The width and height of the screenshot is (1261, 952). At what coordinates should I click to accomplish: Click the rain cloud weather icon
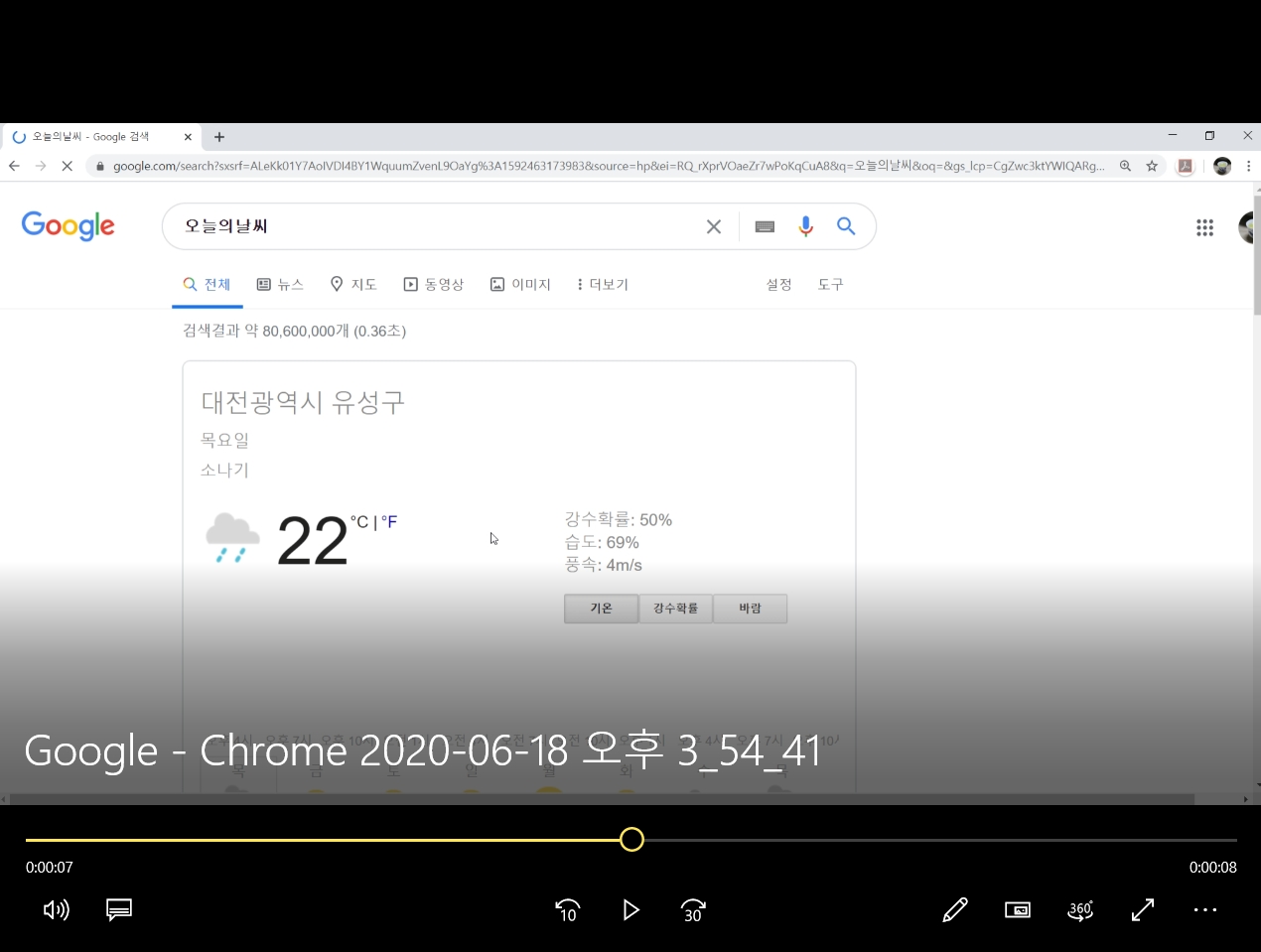pyautogui.click(x=232, y=539)
